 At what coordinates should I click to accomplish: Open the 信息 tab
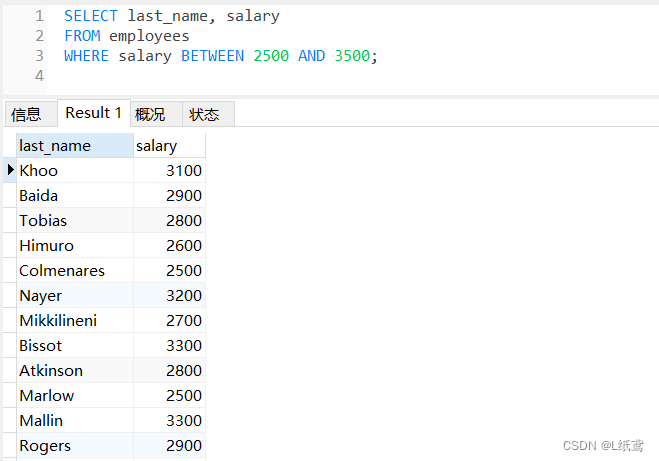click(30, 114)
